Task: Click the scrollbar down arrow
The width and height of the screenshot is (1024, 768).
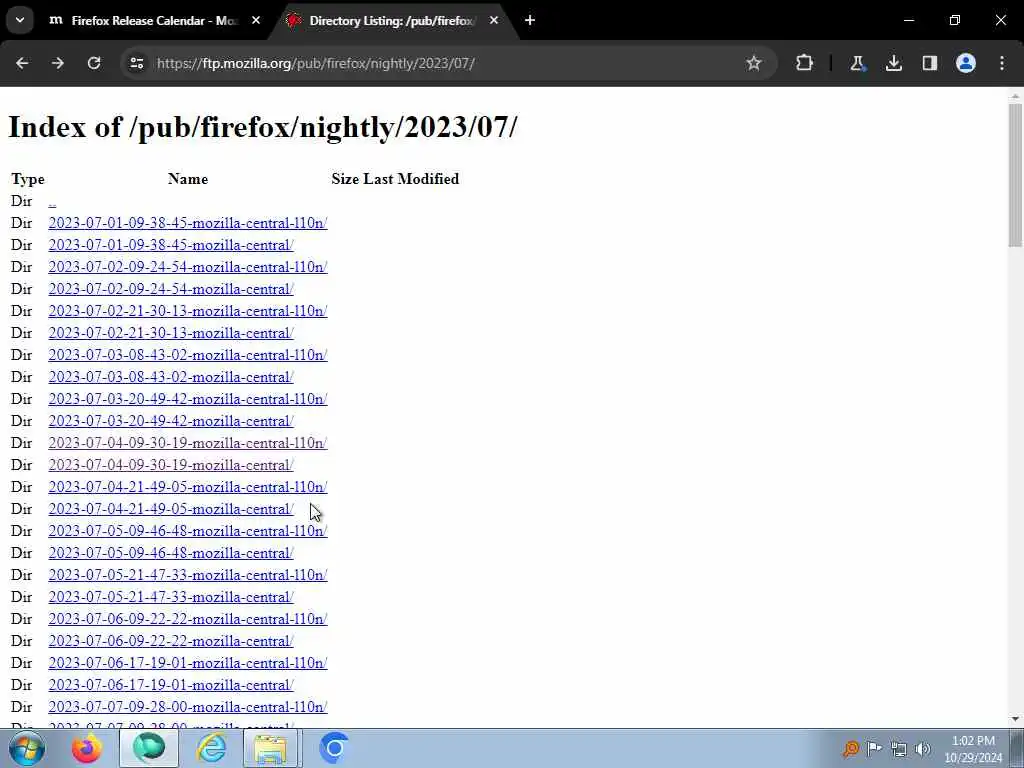Action: [1015, 719]
